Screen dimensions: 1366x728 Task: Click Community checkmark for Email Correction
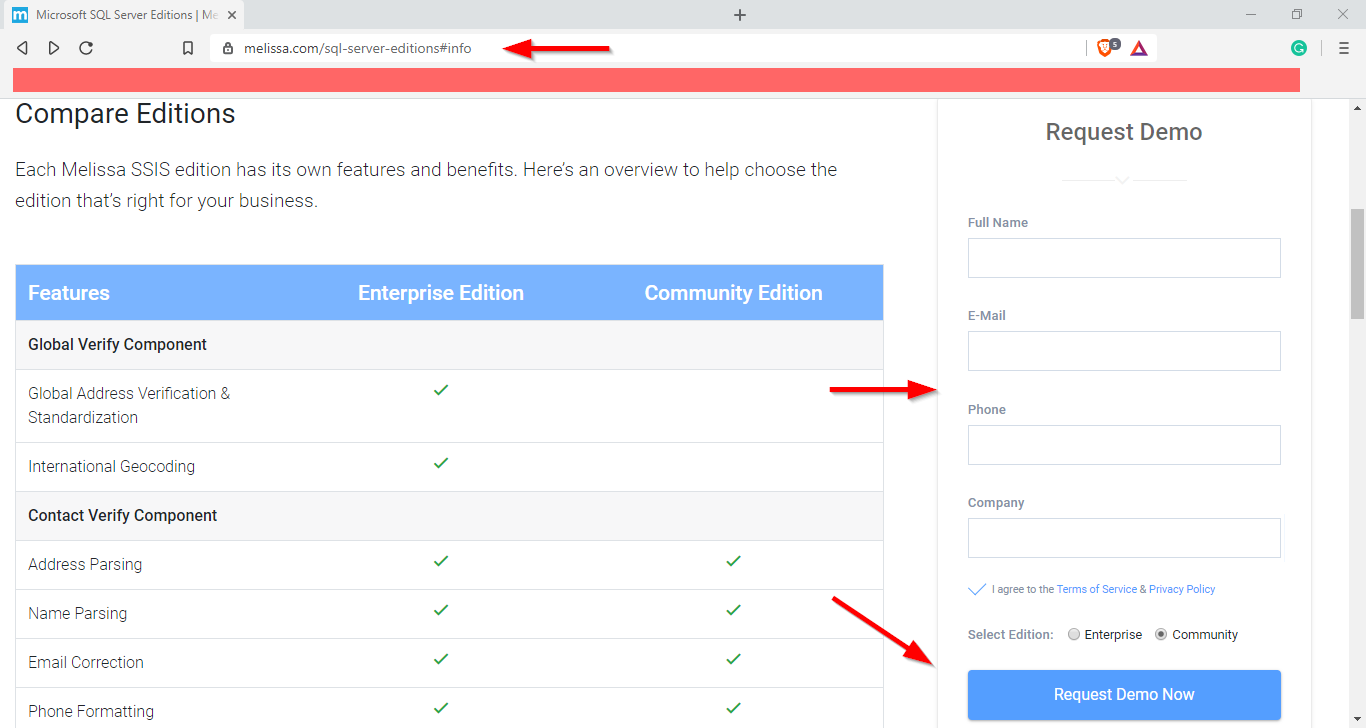coord(733,659)
